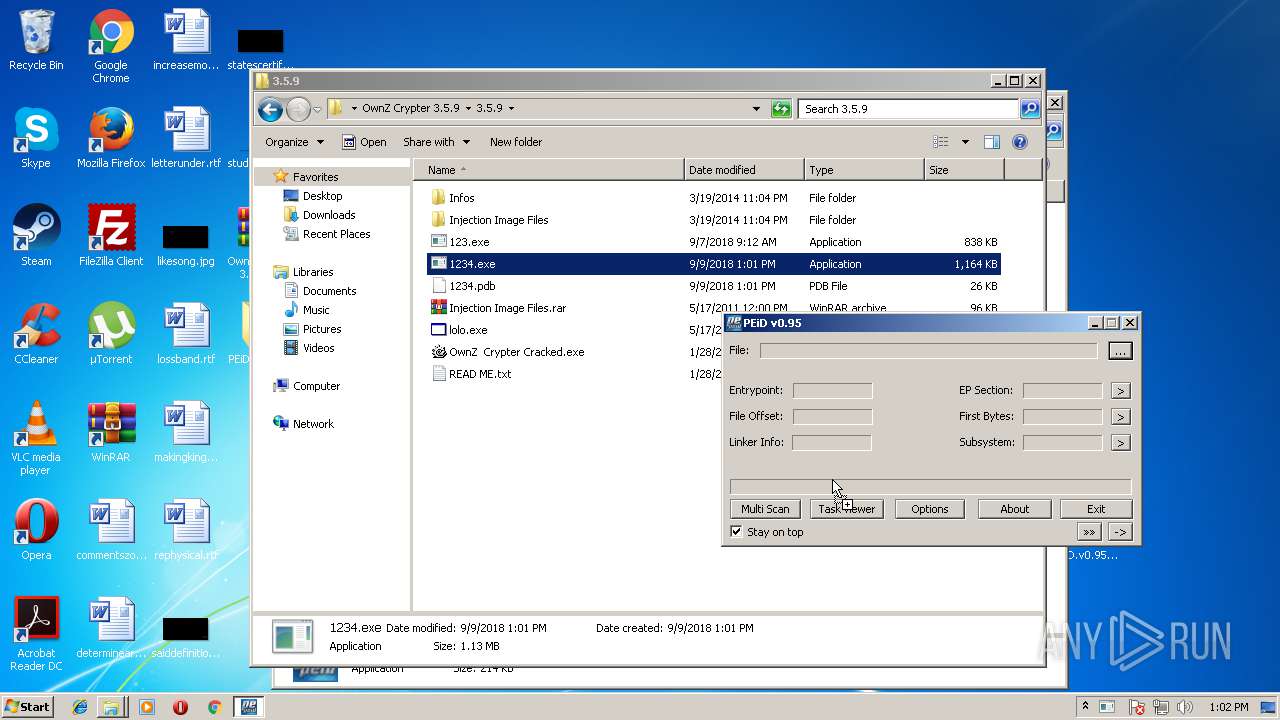The height and width of the screenshot is (720, 1280).
Task: Launch Acrobat Reader DC desktop icon
Action: click(36, 634)
